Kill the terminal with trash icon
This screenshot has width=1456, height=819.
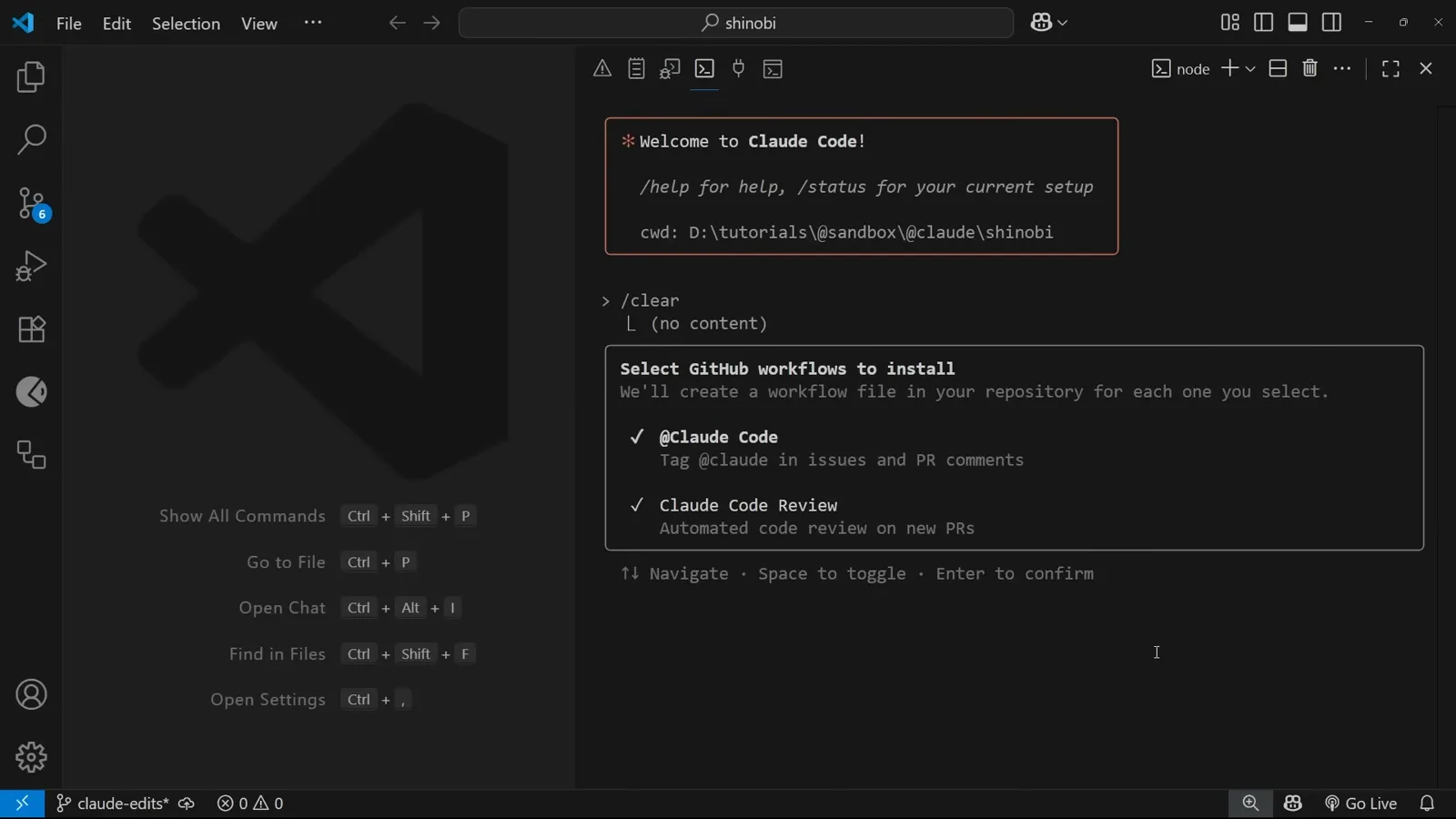point(1310,68)
